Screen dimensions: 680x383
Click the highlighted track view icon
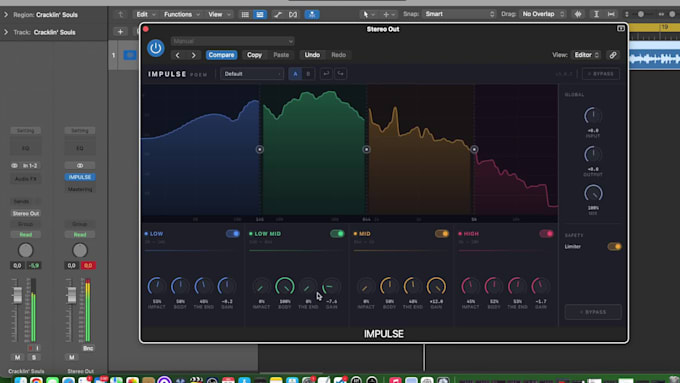point(260,14)
